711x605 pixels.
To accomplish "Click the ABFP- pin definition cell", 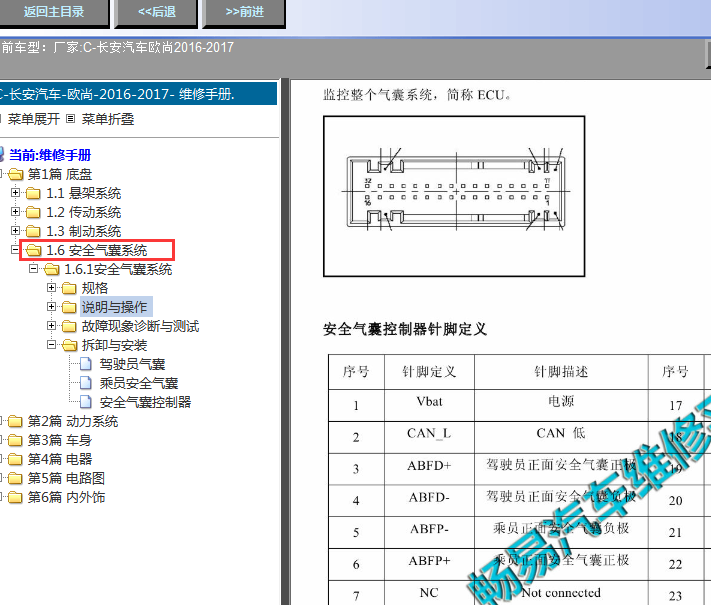I will [x=429, y=532].
